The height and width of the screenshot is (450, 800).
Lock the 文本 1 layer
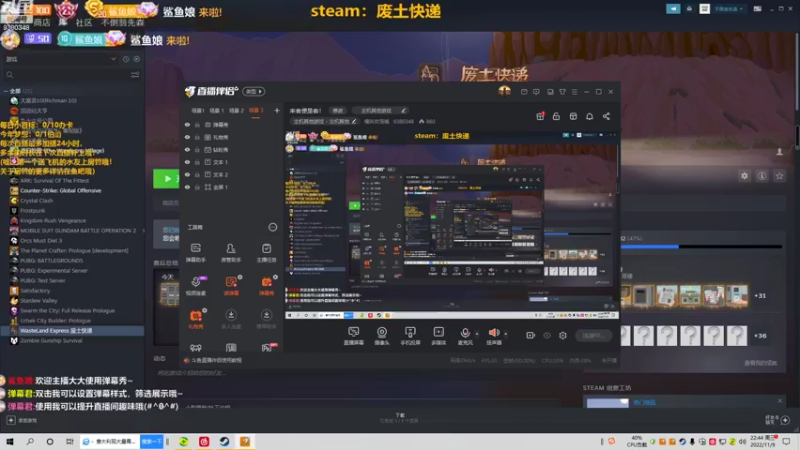tap(197, 162)
